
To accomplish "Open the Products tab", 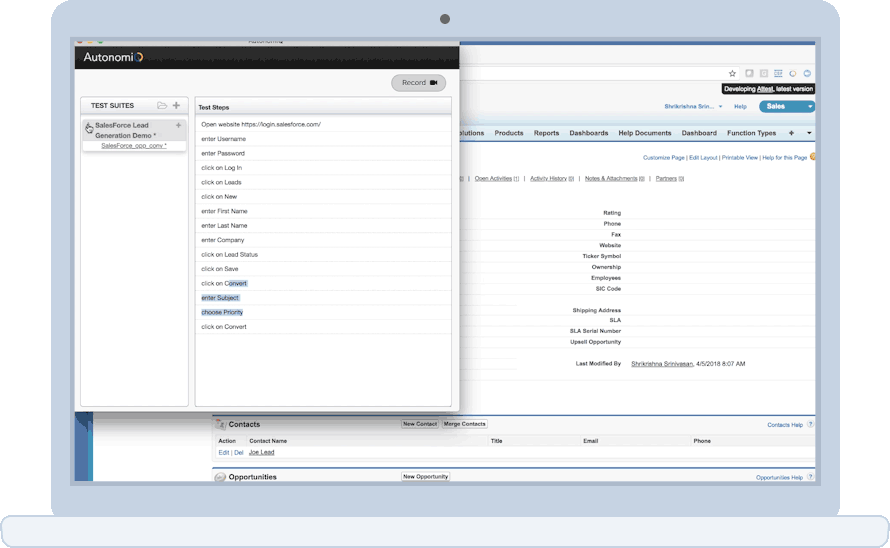I will (x=509, y=133).
